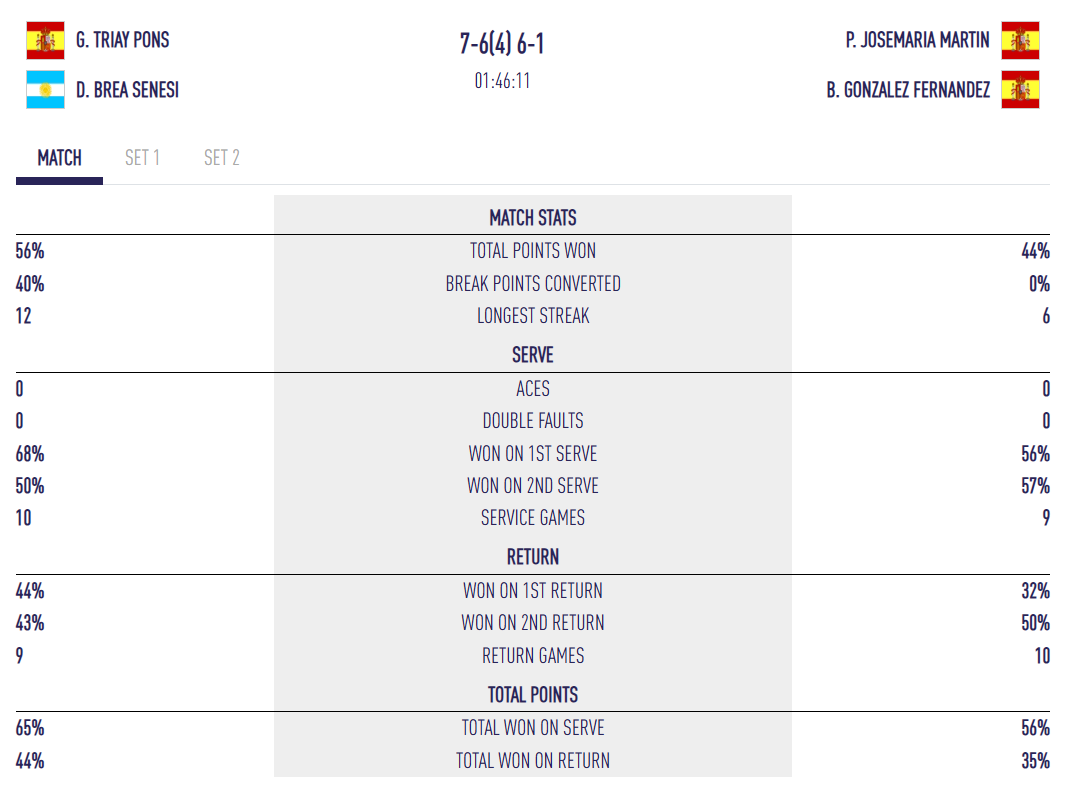The height and width of the screenshot is (793, 1068).
Task: Click the Spain flag next to P. Josemaria Martin
Action: pyautogui.click(x=1020, y=41)
